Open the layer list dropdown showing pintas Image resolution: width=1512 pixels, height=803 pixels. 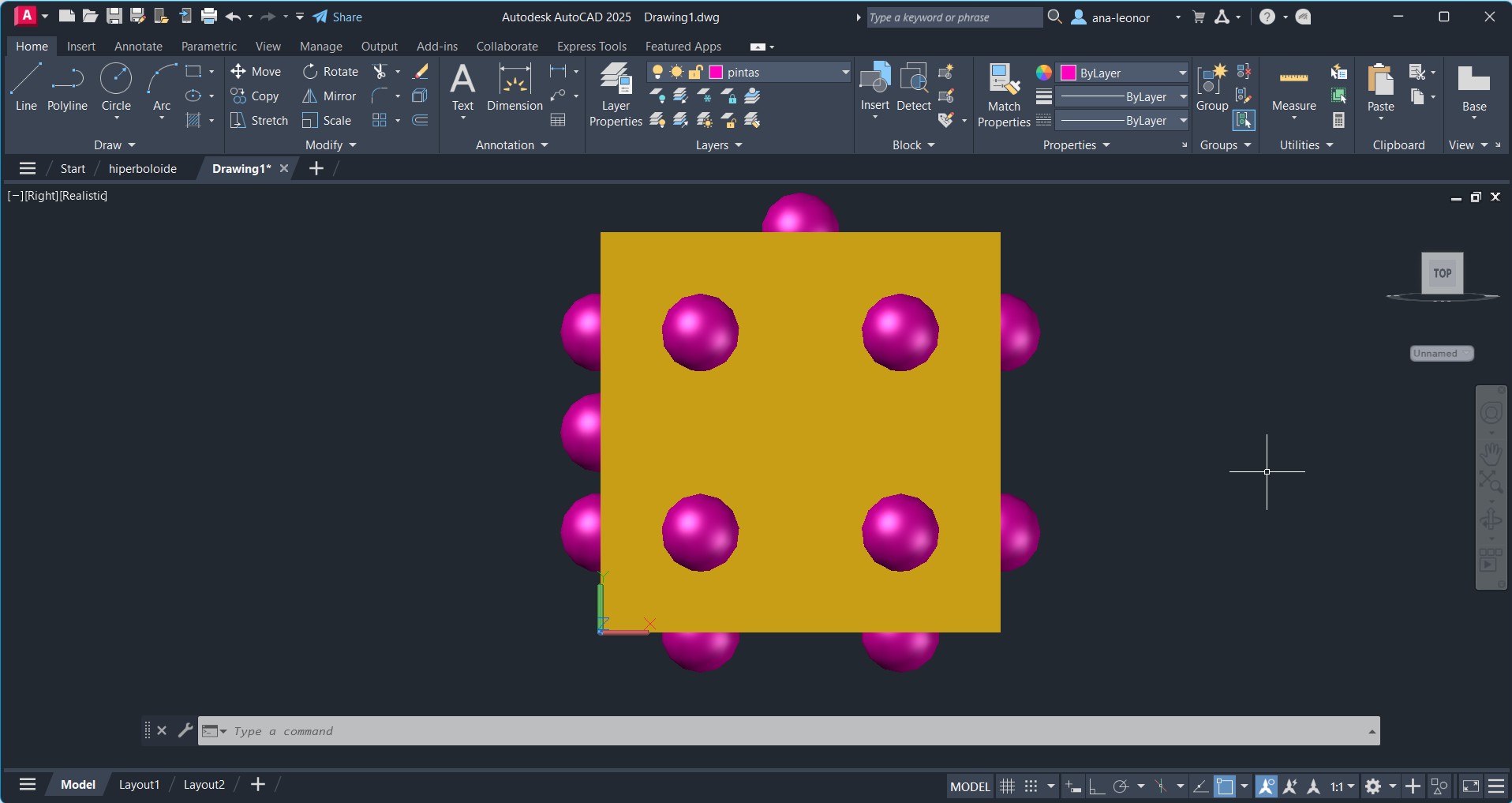845,73
